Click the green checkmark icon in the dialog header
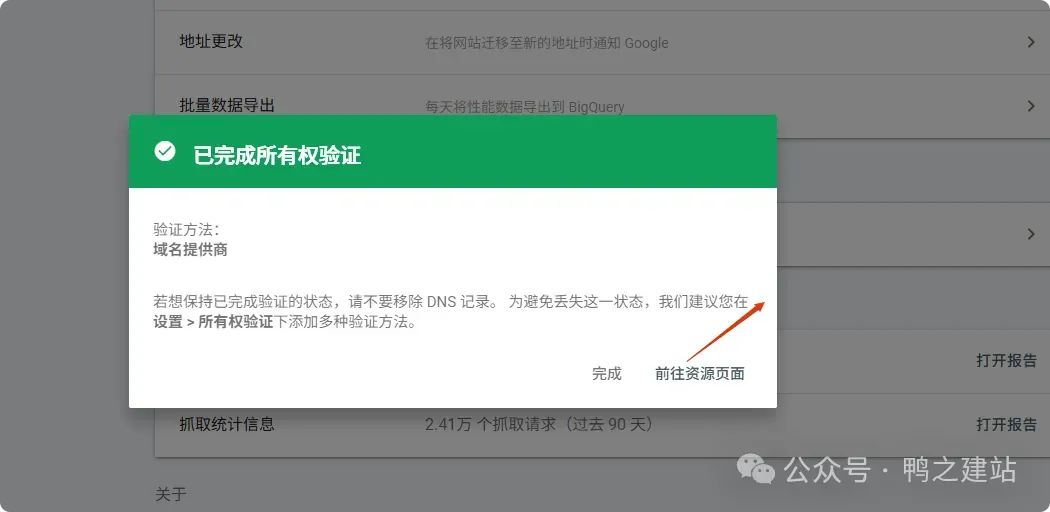The image size is (1050, 512). coord(165,151)
